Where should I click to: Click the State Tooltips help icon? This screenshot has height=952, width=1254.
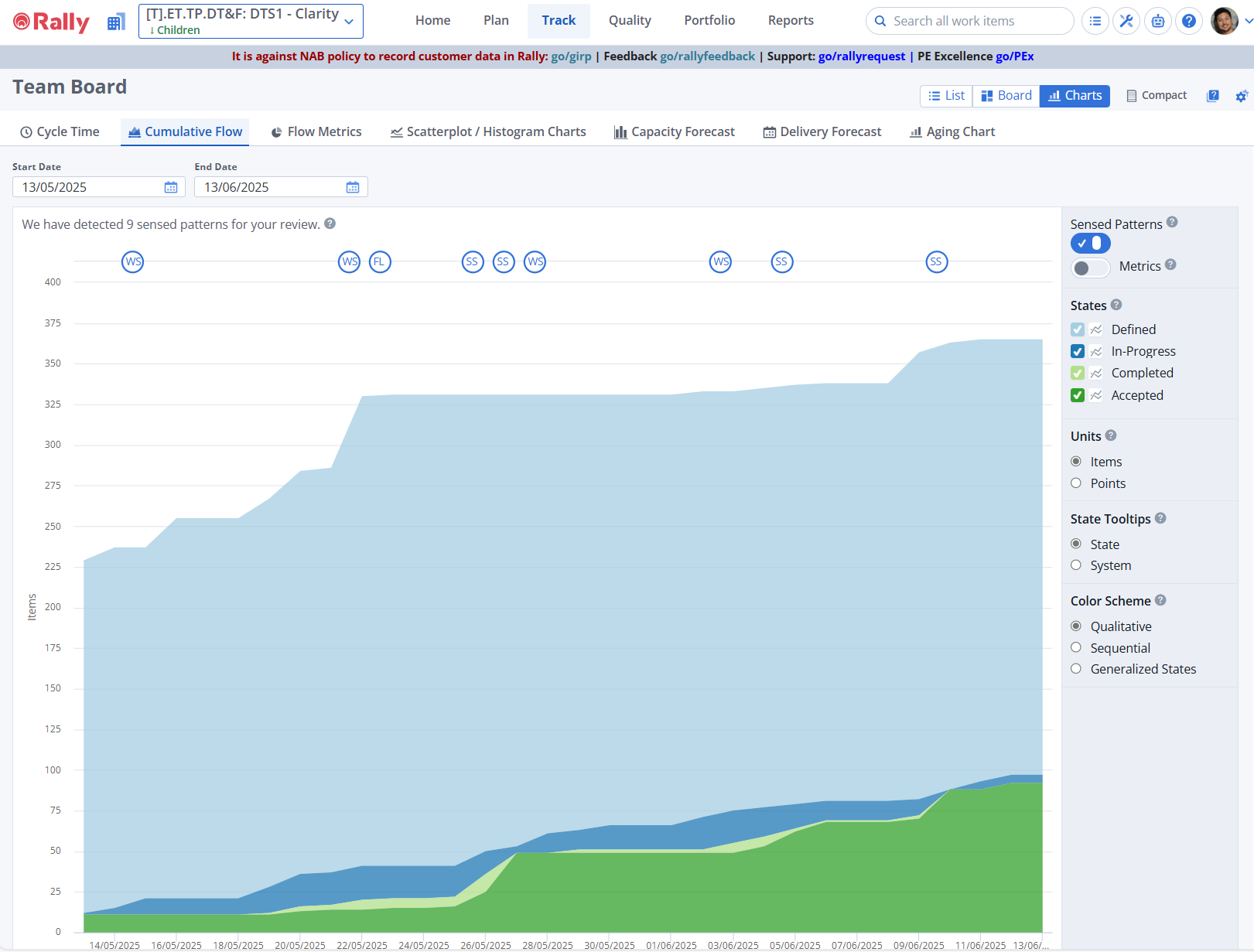1160,518
